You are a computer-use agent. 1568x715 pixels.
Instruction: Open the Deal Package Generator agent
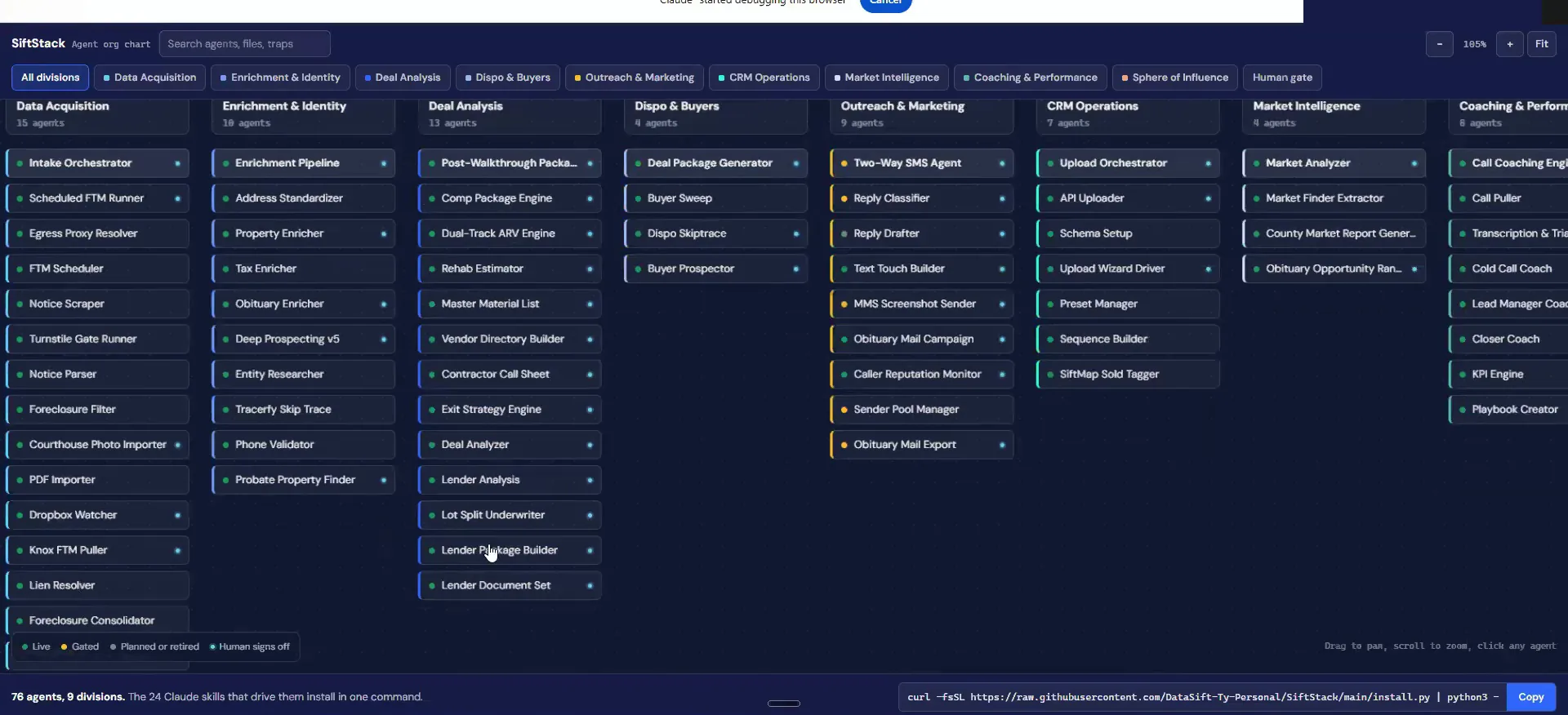tap(716, 163)
